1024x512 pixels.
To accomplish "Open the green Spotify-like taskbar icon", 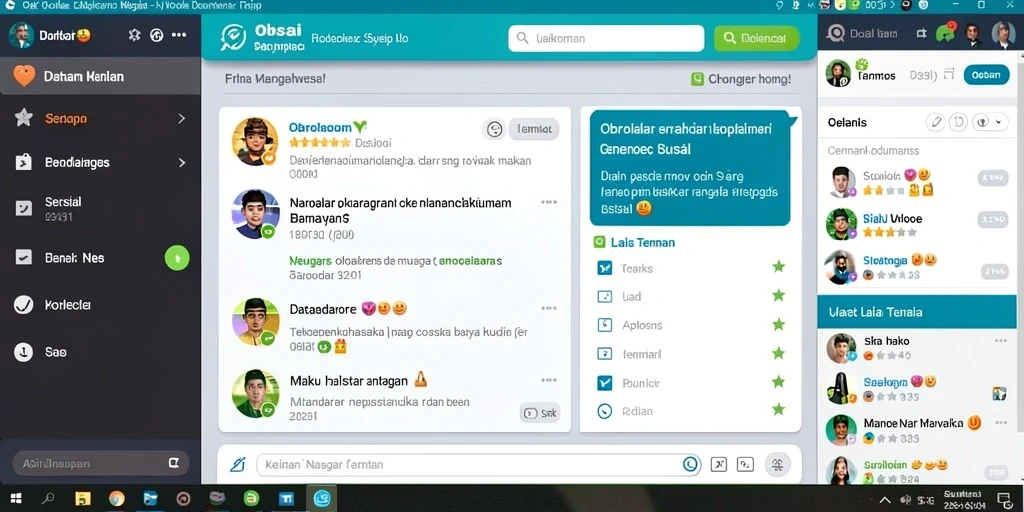I will [251, 499].
